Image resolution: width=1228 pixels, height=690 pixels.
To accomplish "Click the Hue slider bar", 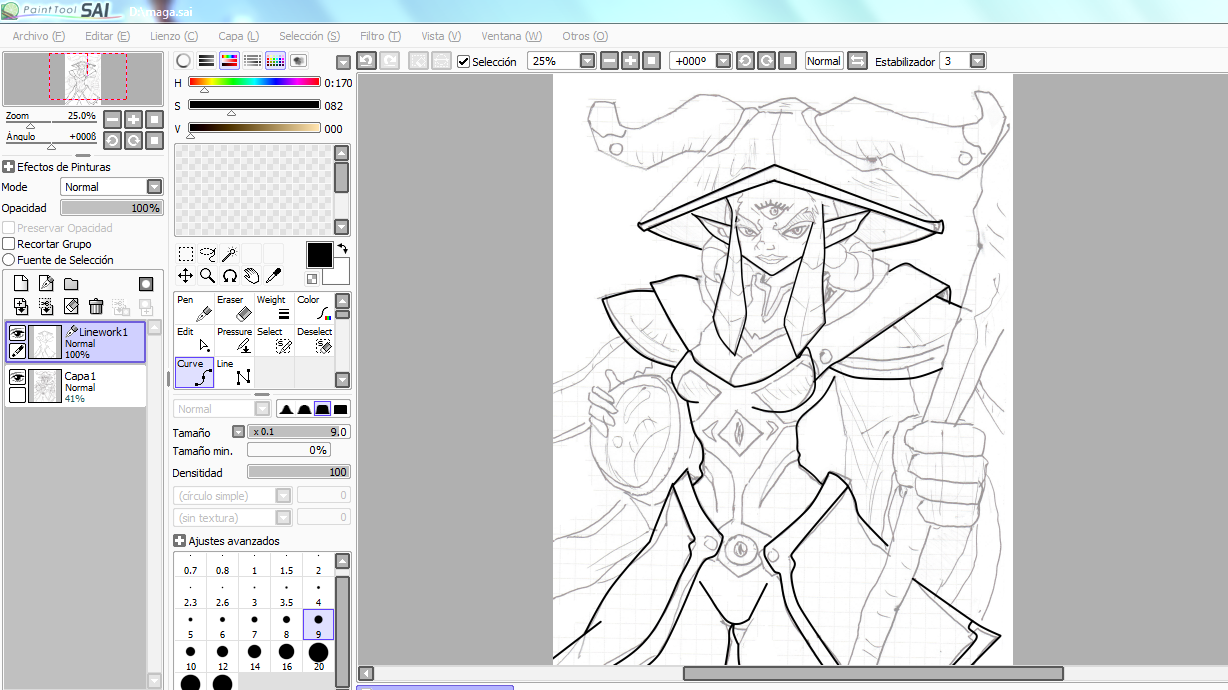I will pos(254,82).
